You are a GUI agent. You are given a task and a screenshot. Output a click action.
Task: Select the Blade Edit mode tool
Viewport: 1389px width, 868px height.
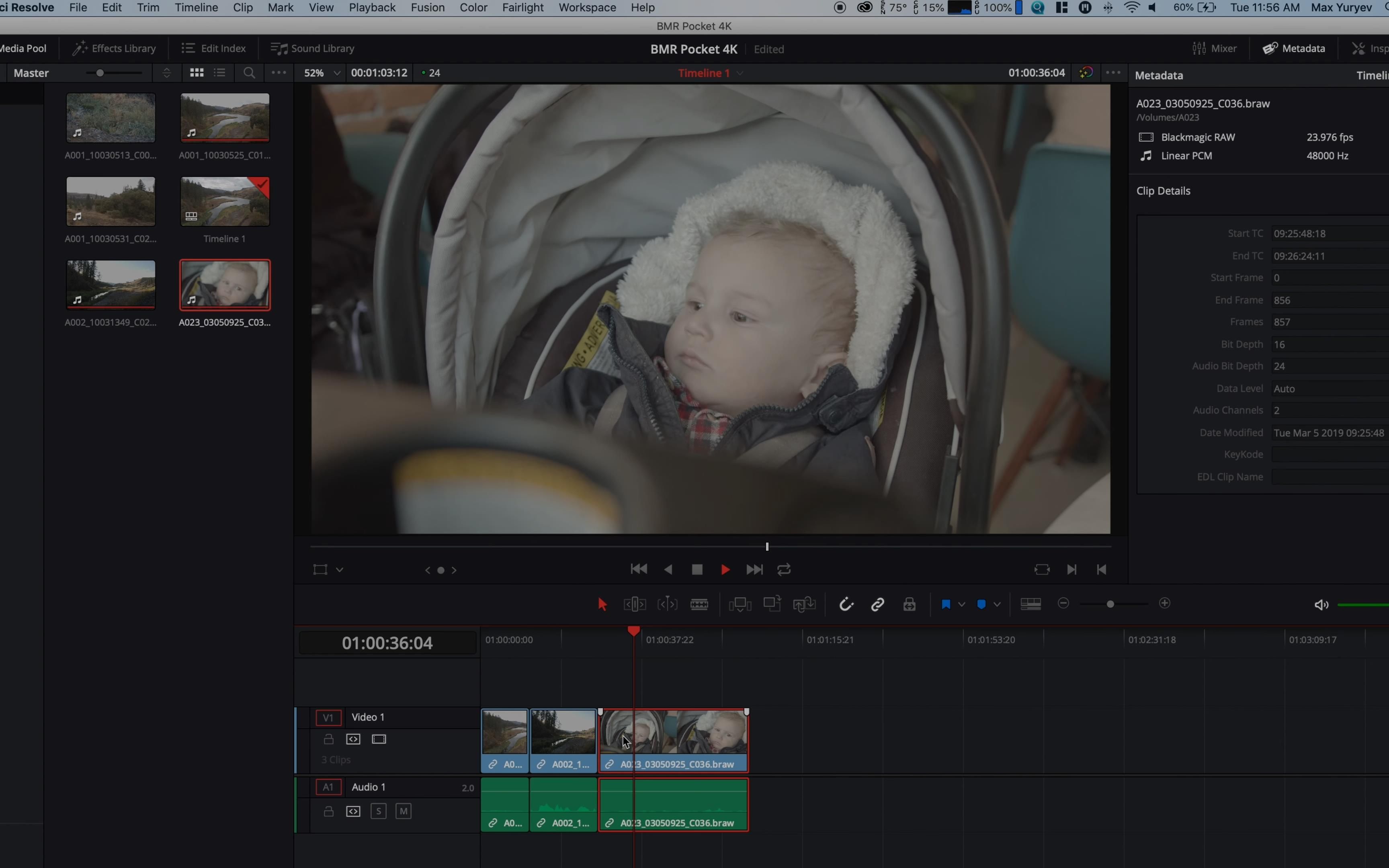click(x=699, y=604)
